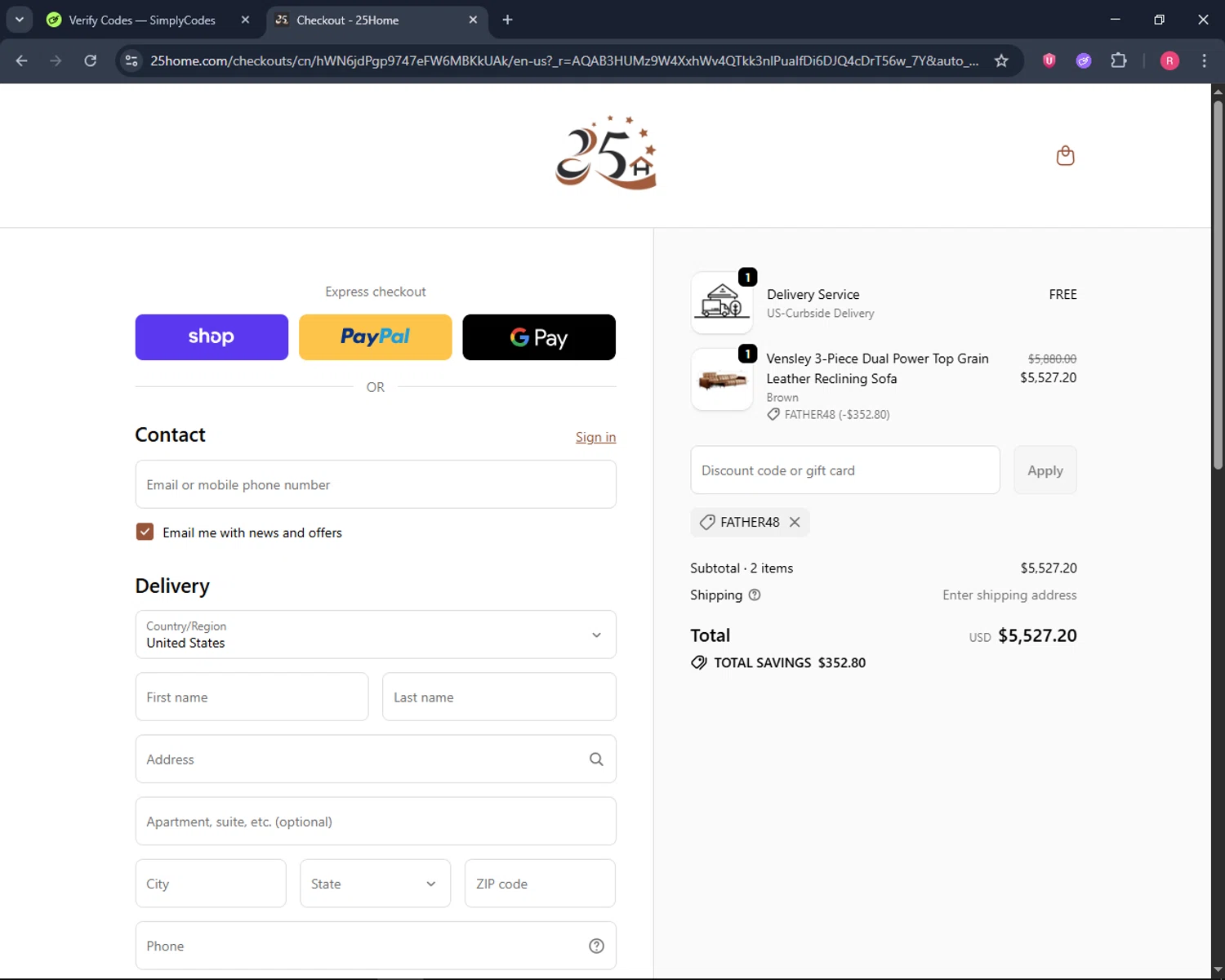
Task: Reload the checkout page
Action: (90, 60)
